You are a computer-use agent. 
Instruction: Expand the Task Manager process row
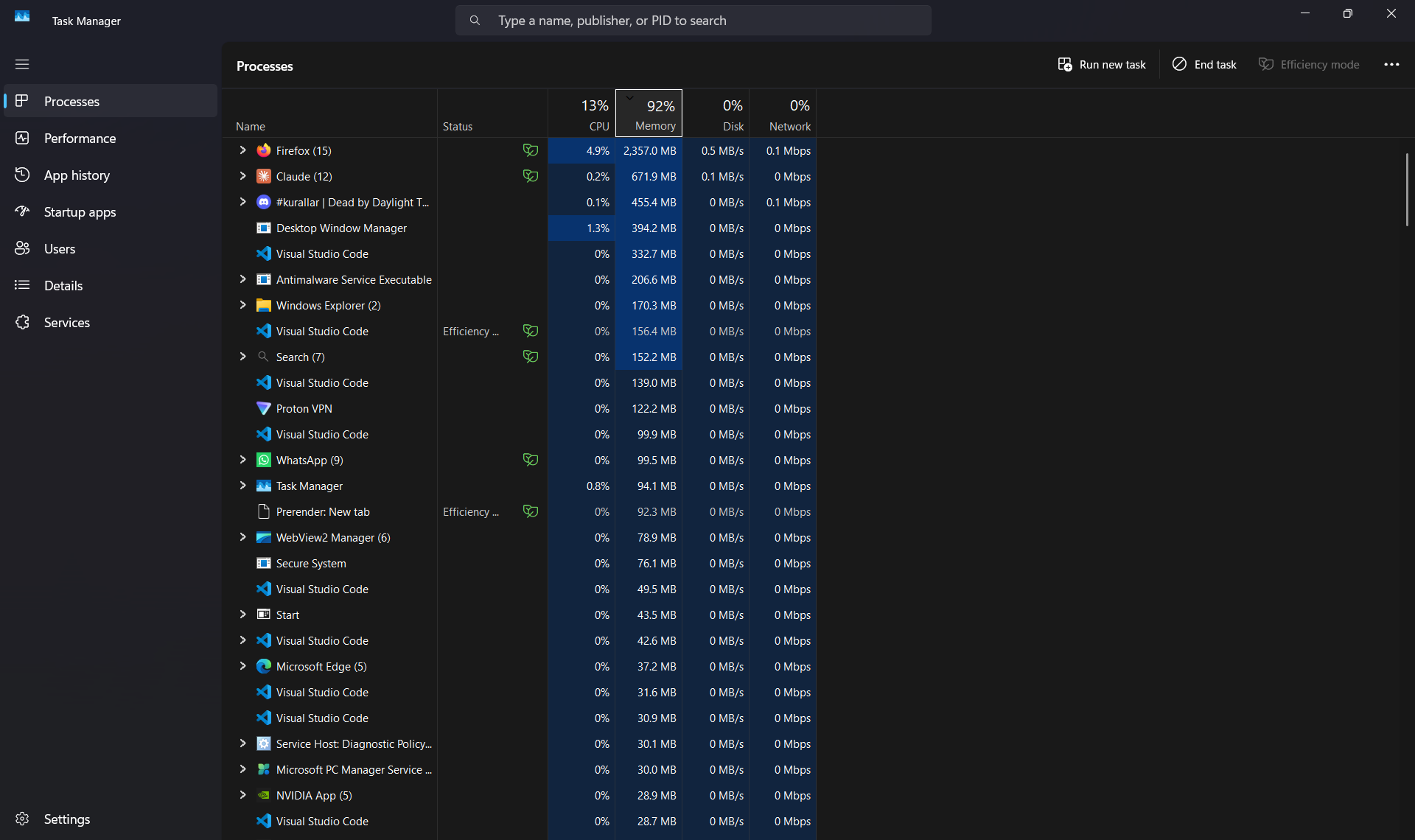coord(242,486)
